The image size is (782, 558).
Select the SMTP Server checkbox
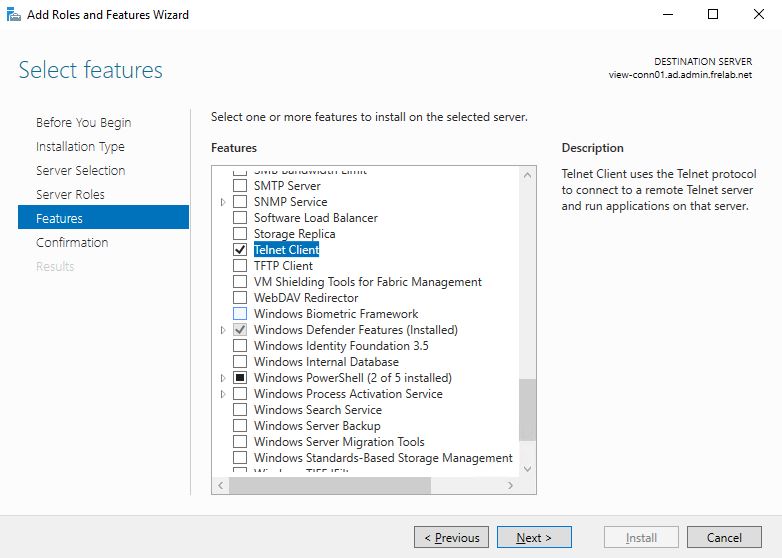(239, 186)
